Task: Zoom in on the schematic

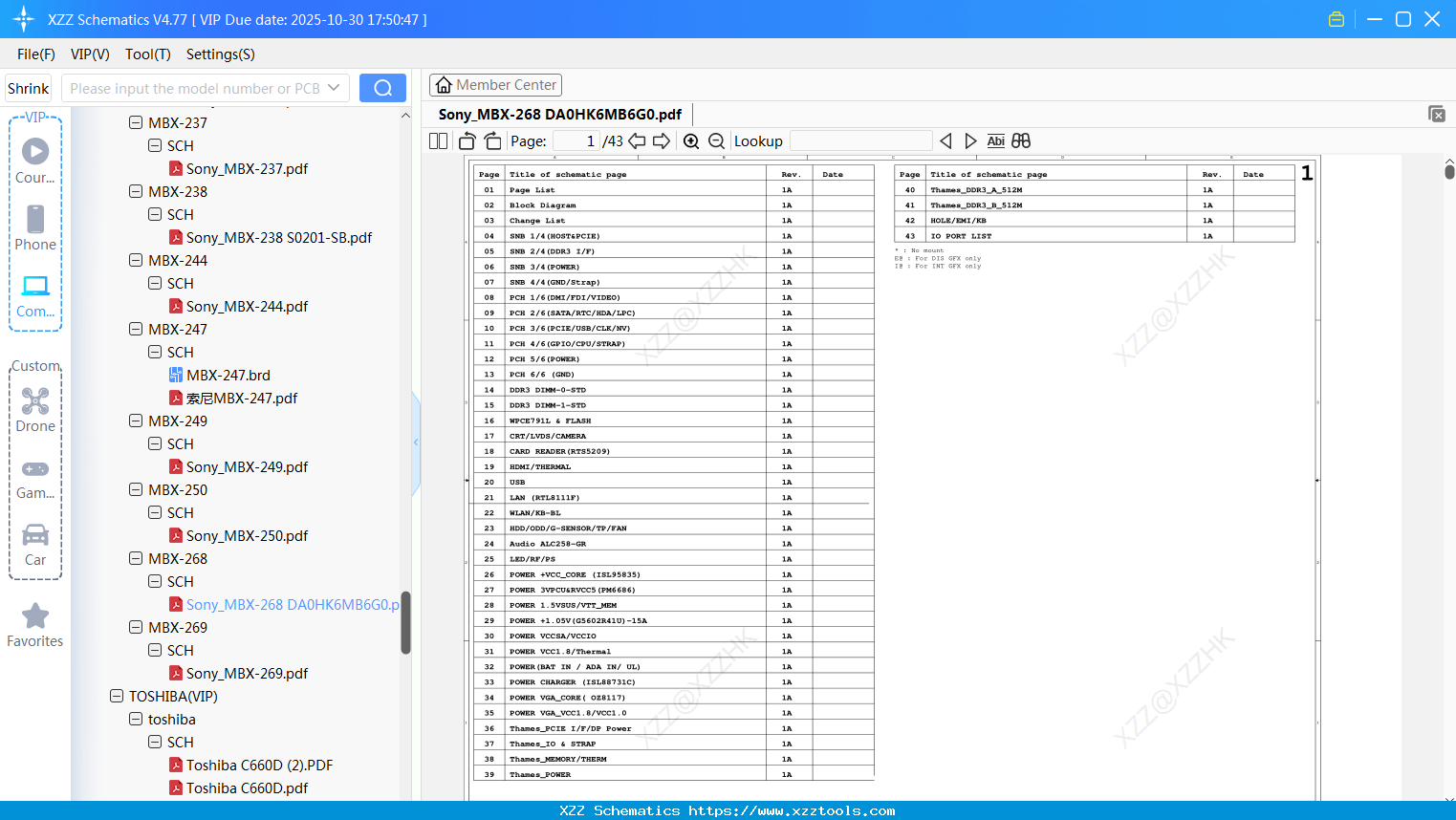Action: [691, 141]
